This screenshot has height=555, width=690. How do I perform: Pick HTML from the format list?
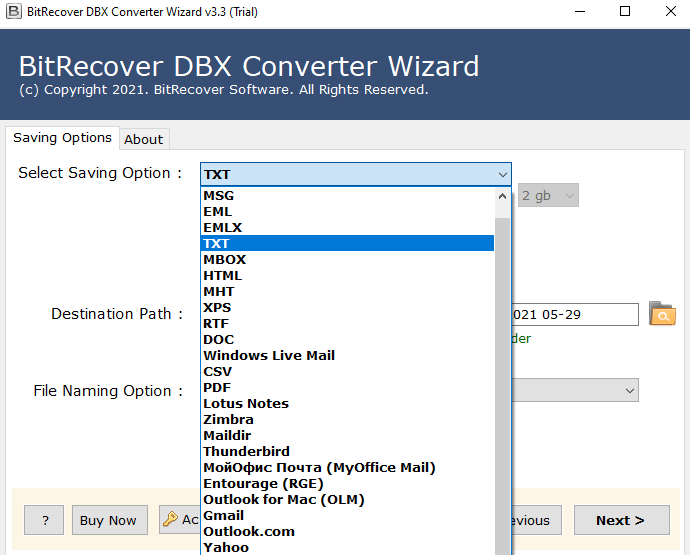pos(347,275)
